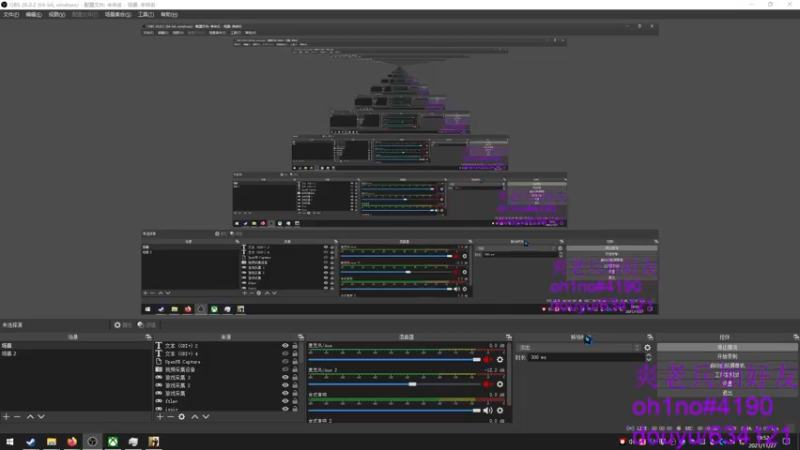
Task: Open source properties (属性) button
Action: point(123,325)
